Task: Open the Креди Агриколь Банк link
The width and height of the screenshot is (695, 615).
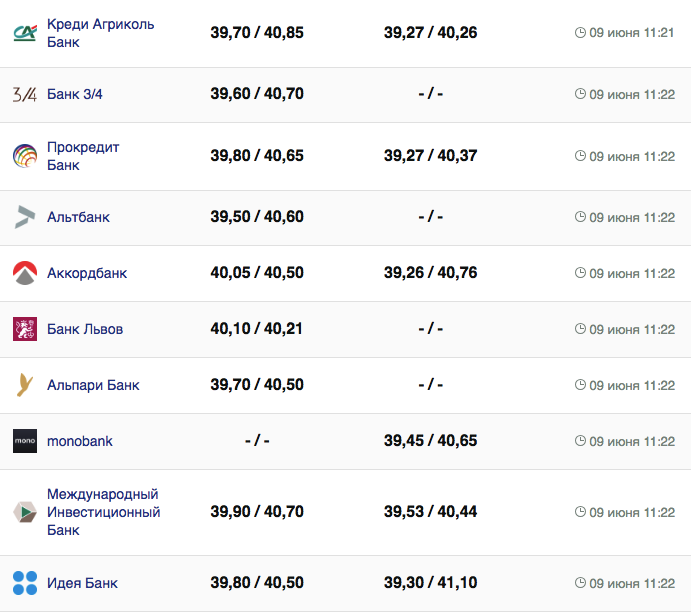Action: point(100,33)
